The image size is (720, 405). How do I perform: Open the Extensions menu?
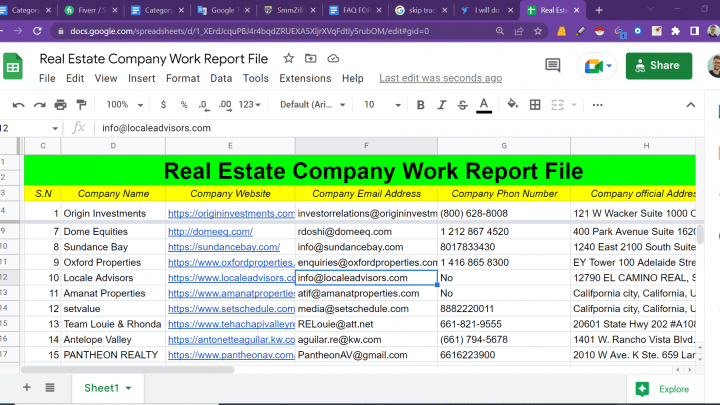click(305, 78)
